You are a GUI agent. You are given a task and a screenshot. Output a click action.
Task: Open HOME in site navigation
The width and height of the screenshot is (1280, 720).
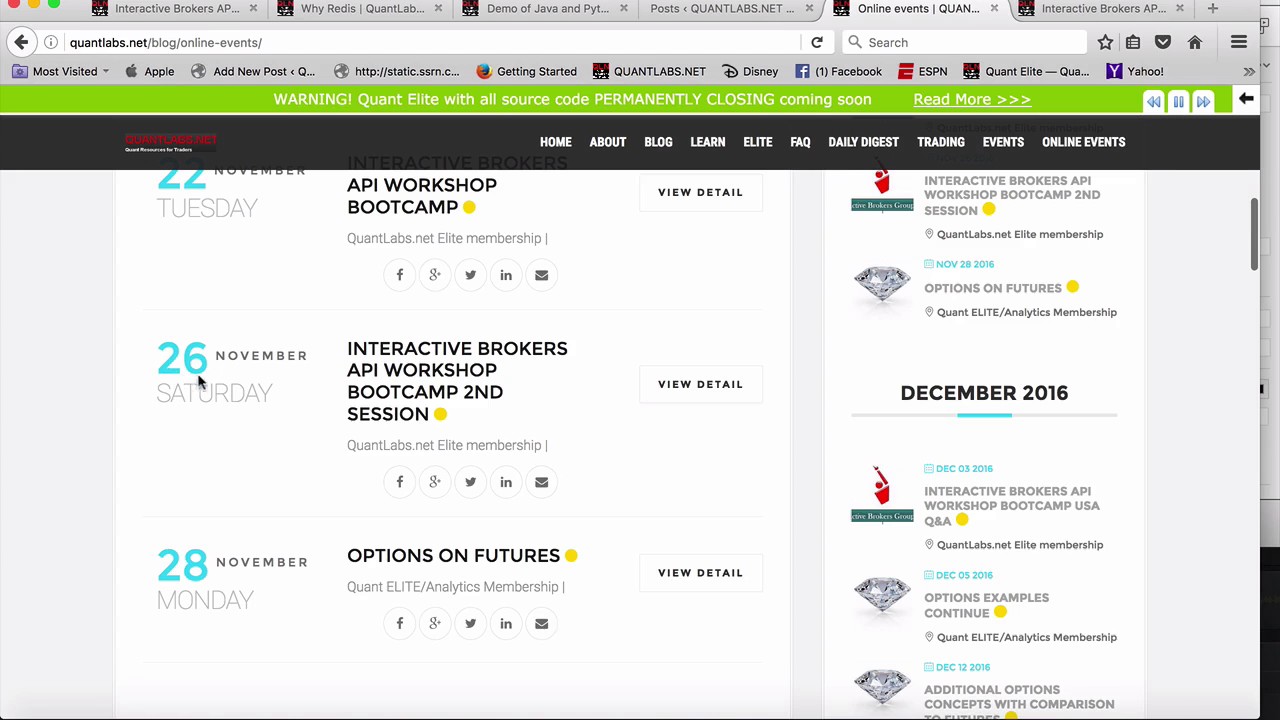(x=556, y=142)
